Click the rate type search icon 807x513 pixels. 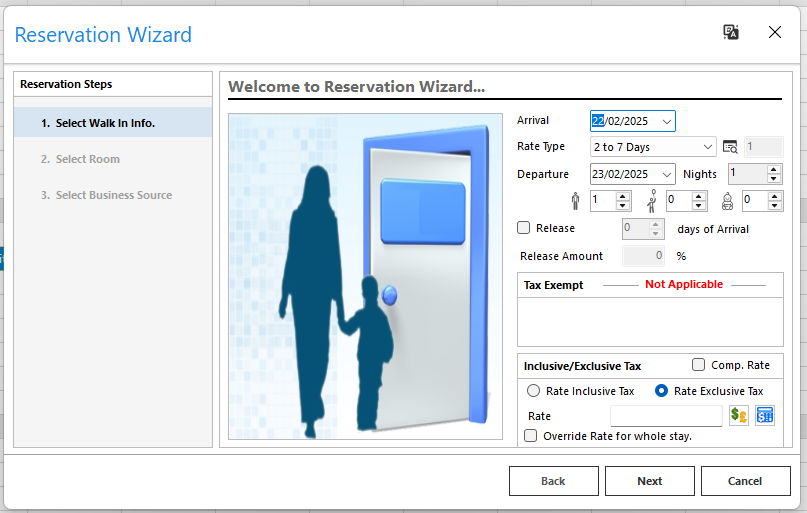[730, 147]
